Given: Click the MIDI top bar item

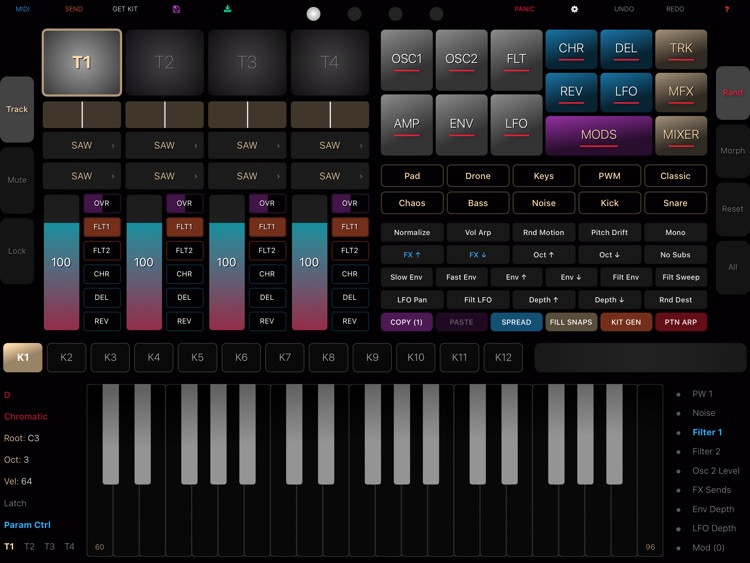Looking at the screenshot, I should 22,9.
